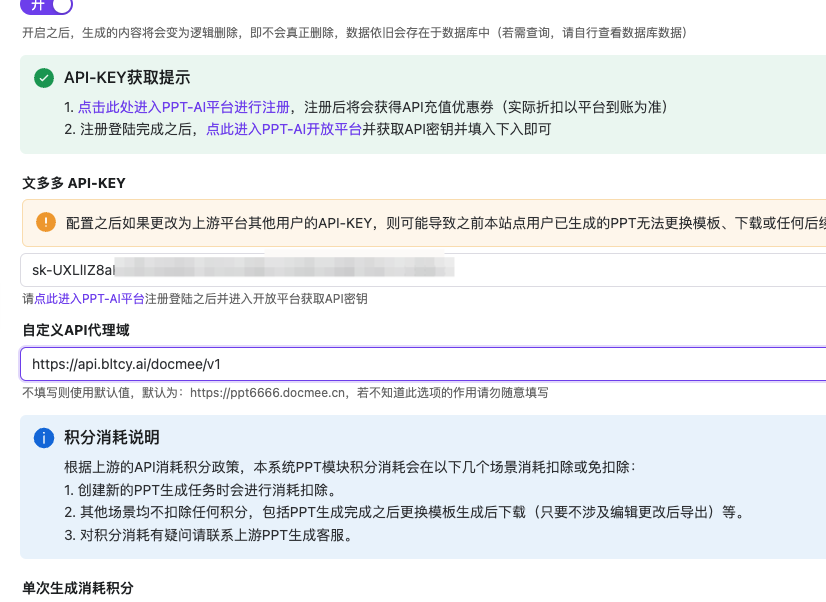Click the green checkmark icon beside API-KEY获取提示
Screen dimensions: 826x602
tap(44, 78)
